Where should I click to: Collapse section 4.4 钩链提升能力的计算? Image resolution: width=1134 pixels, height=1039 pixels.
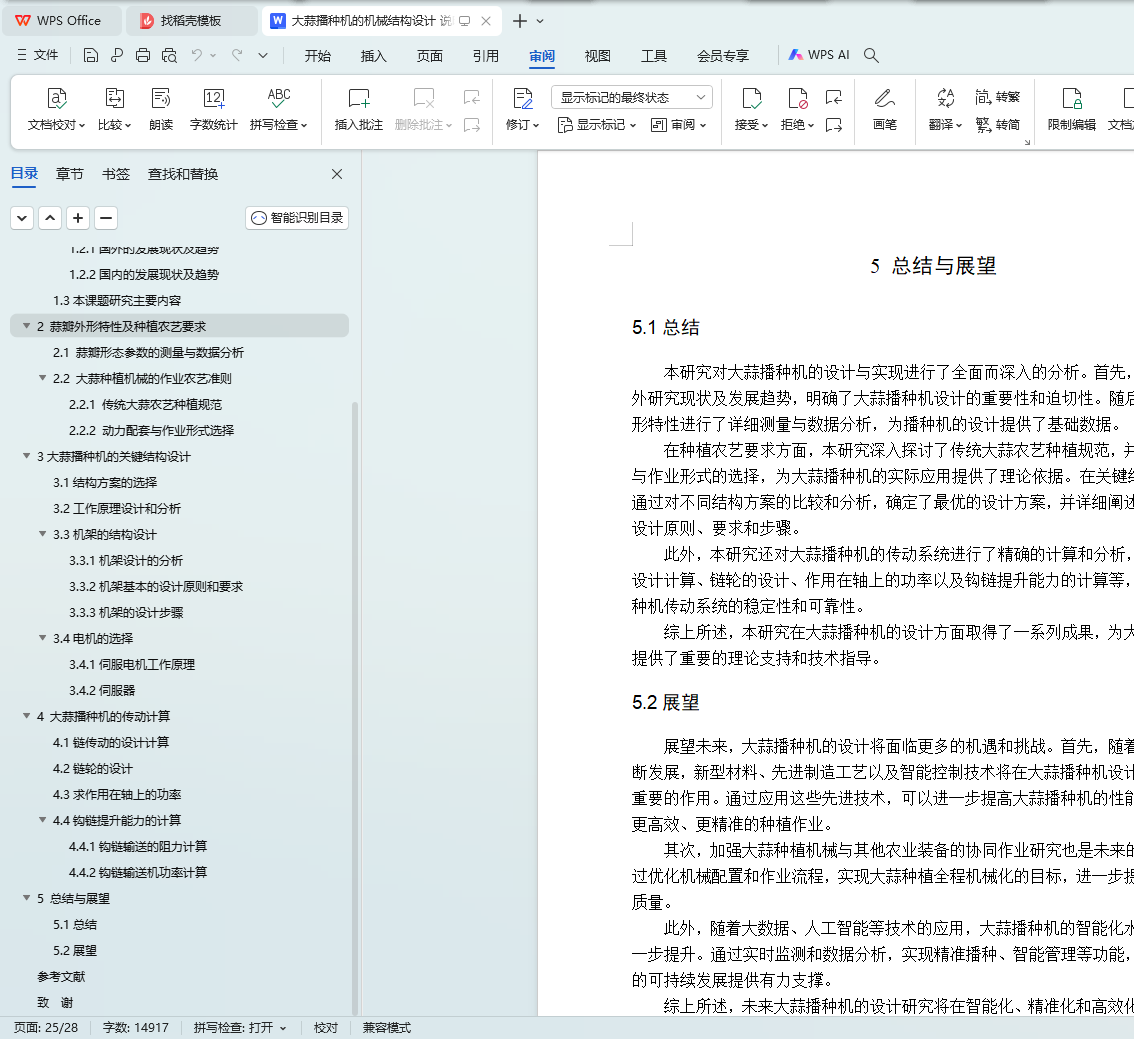(x=43, y=820)
